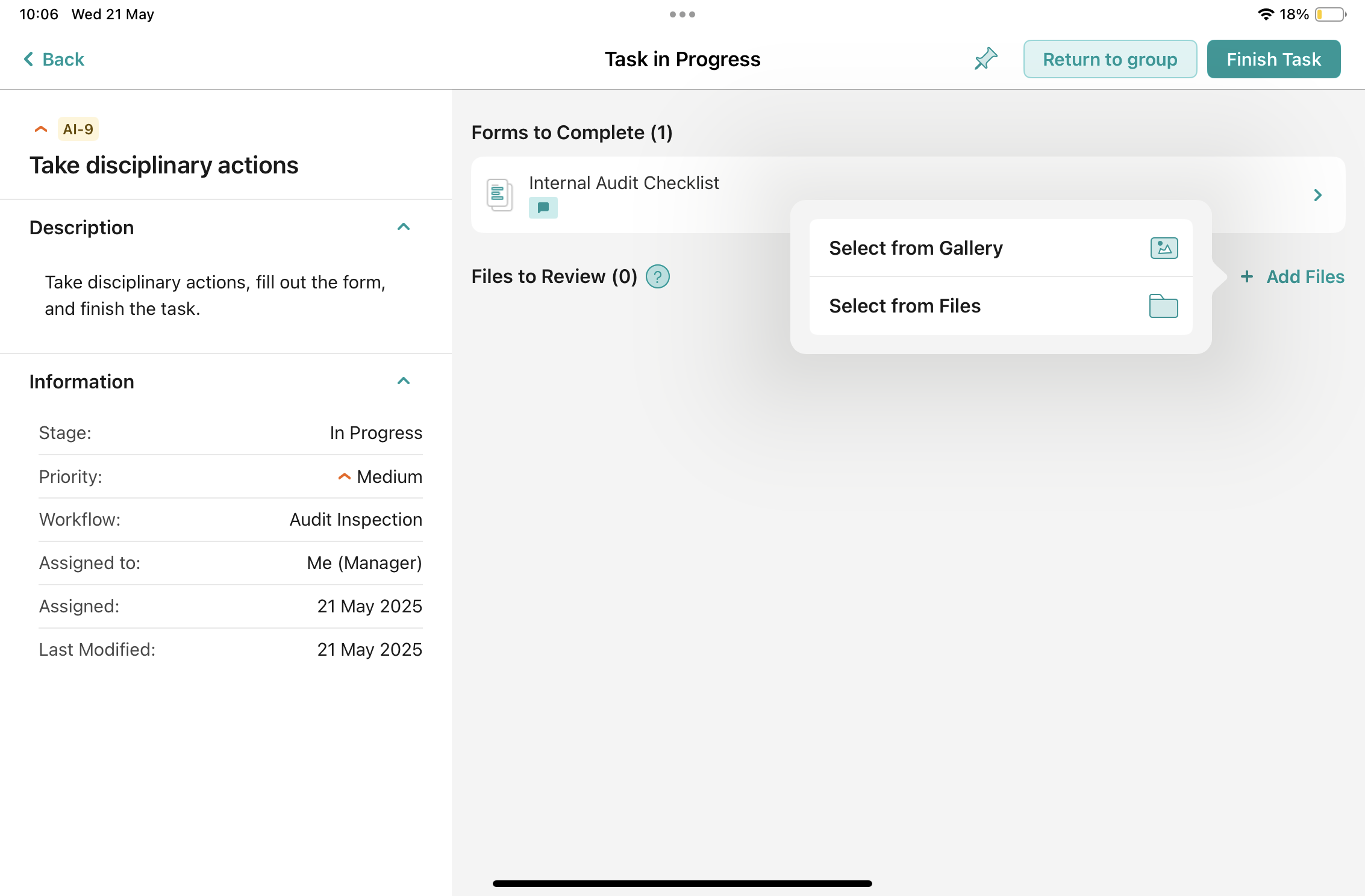This screenshot has width=1365, height=896.
Task: Click the Internal Audit Checklist document icon
Action: tap(499, 194)
